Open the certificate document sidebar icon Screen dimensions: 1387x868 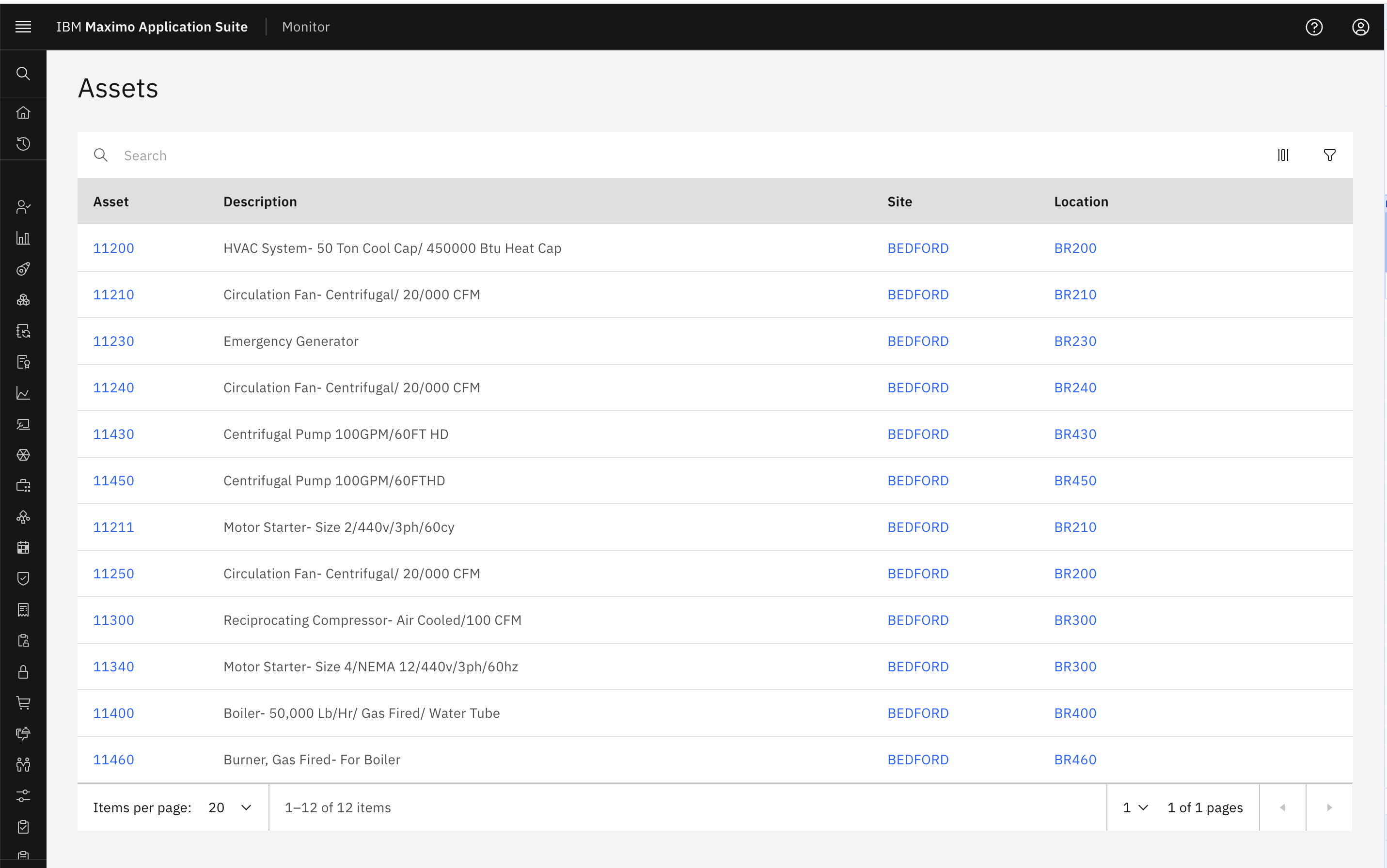coord(23,362)
